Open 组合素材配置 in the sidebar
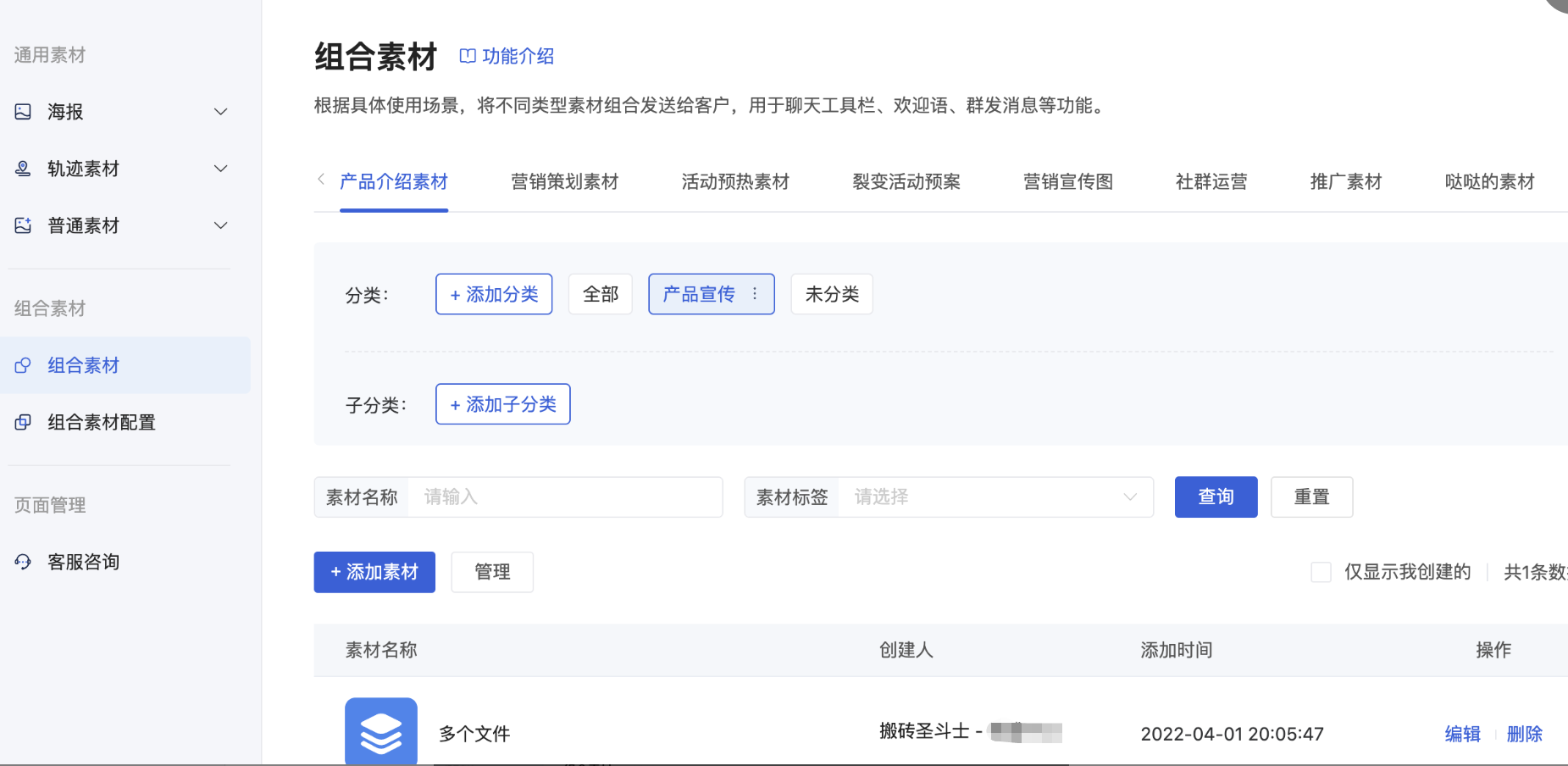 [x=125, y=422]
